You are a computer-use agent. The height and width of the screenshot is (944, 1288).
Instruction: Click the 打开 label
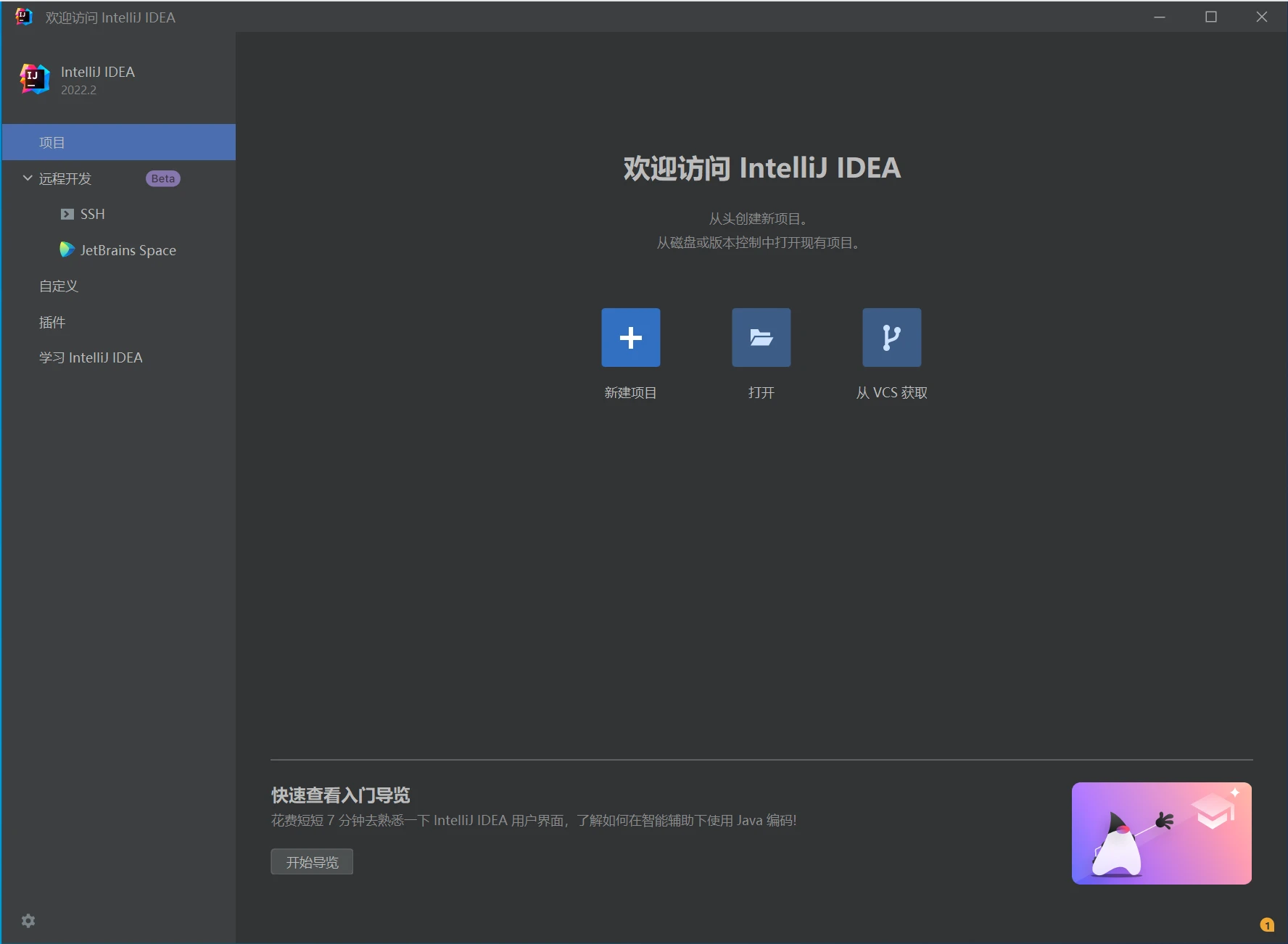click(x=761, y=392)
